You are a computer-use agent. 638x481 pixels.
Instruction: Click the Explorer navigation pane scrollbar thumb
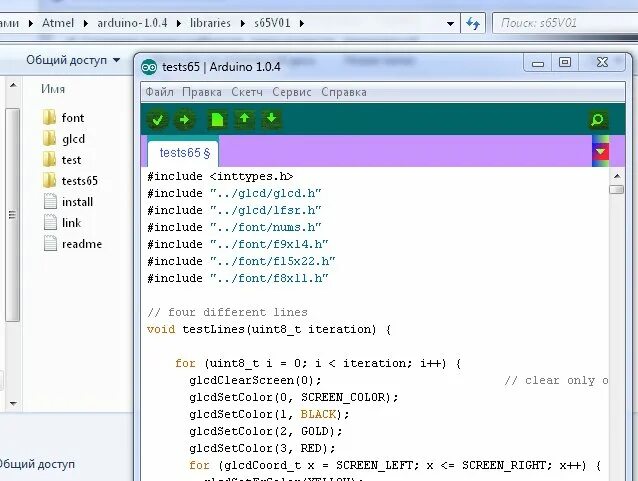coord(13,215)
